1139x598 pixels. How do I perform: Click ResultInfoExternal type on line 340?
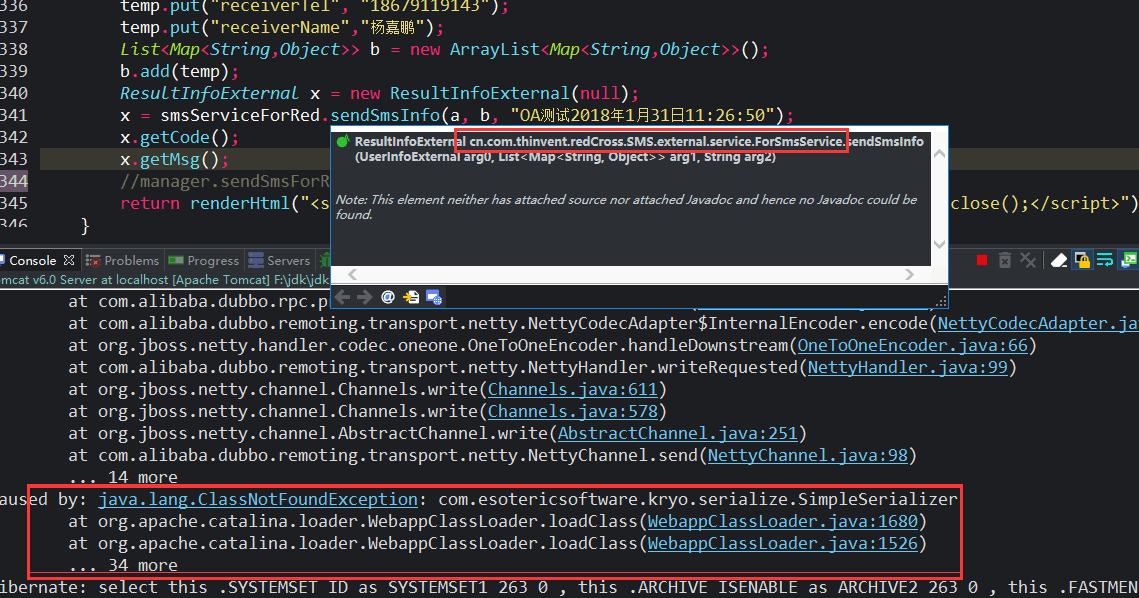pyautogui.click(x=209, y=93)
